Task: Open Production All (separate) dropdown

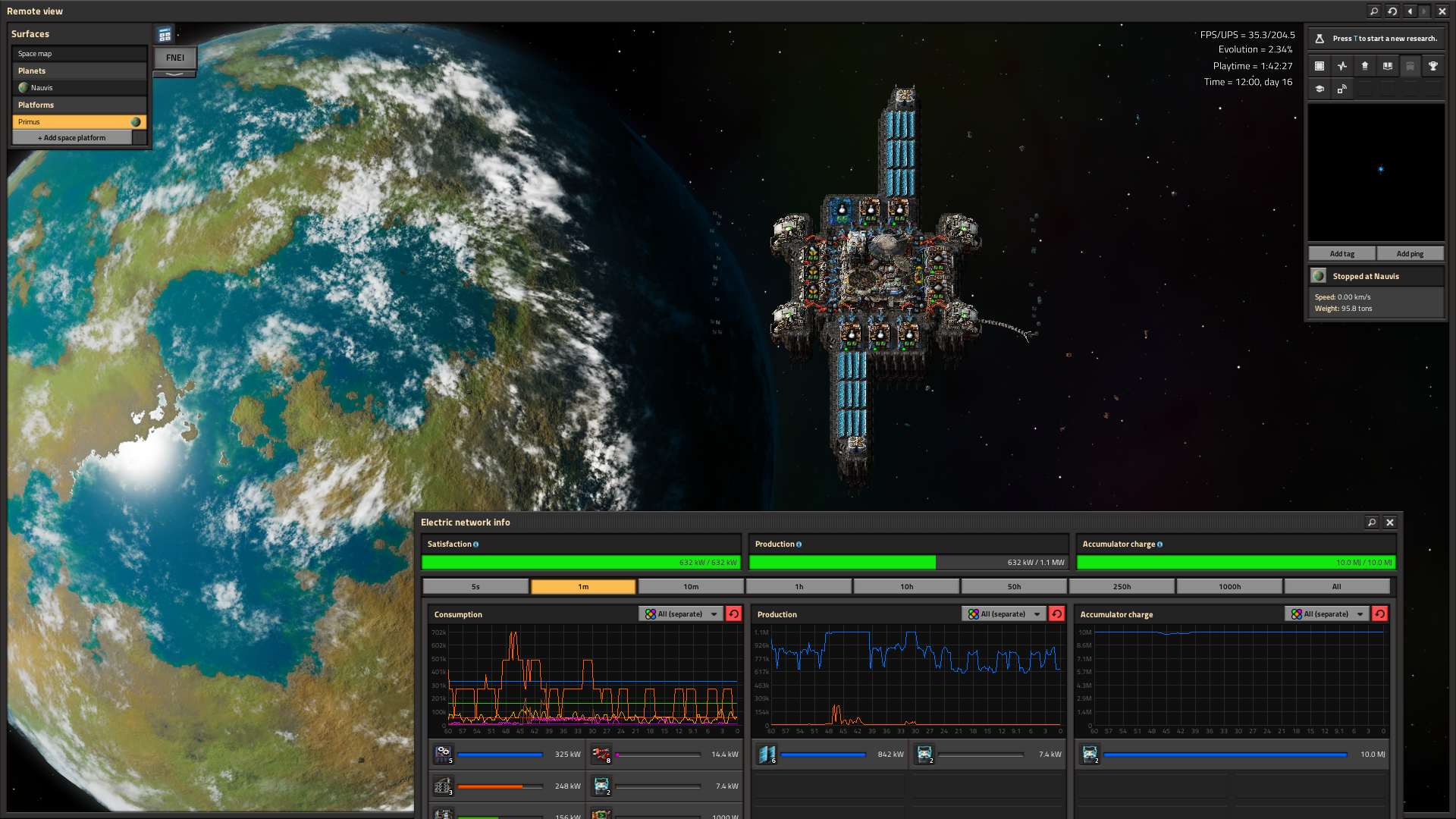Action: point(1004,614)
